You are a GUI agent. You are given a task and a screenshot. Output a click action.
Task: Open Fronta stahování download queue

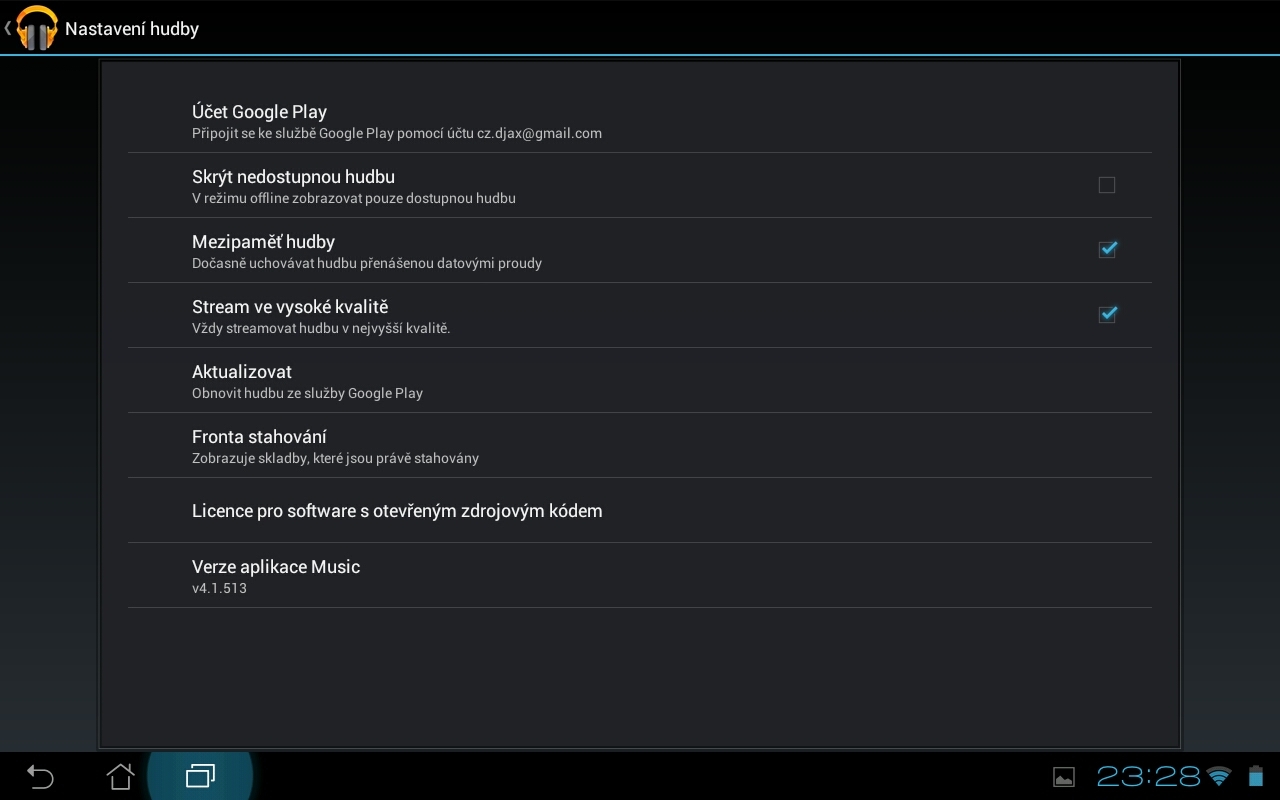pyautogui.click(x=640, y=445)
